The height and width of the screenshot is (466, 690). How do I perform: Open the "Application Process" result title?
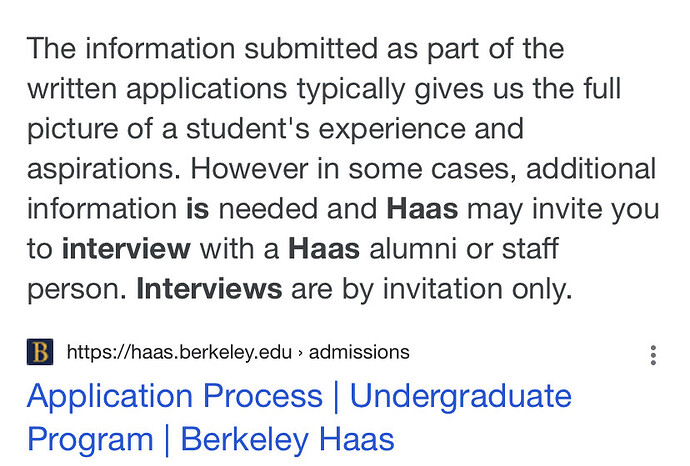pyautogui.click(x=175, y=396)
